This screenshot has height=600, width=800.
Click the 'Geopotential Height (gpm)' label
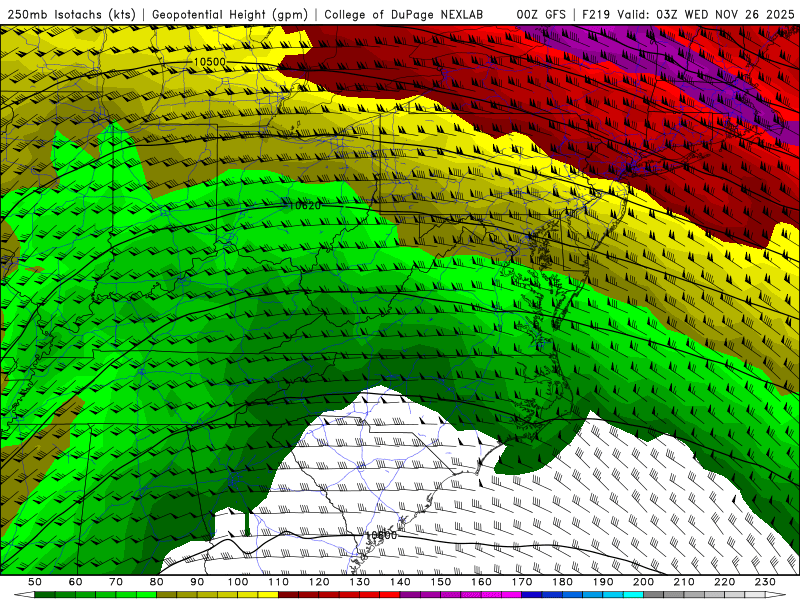pyautogui.click(x=230, y=14)
